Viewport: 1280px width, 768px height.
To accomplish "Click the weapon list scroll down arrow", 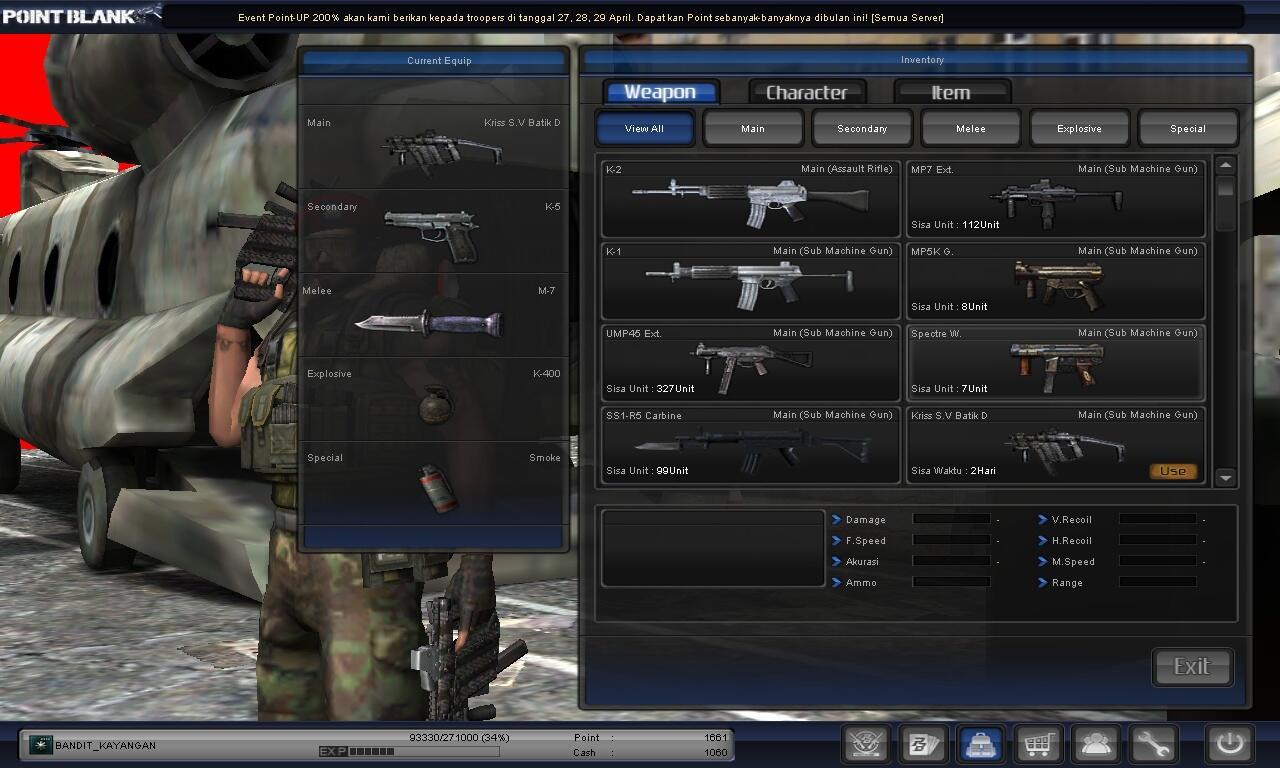I will 1226,478.
